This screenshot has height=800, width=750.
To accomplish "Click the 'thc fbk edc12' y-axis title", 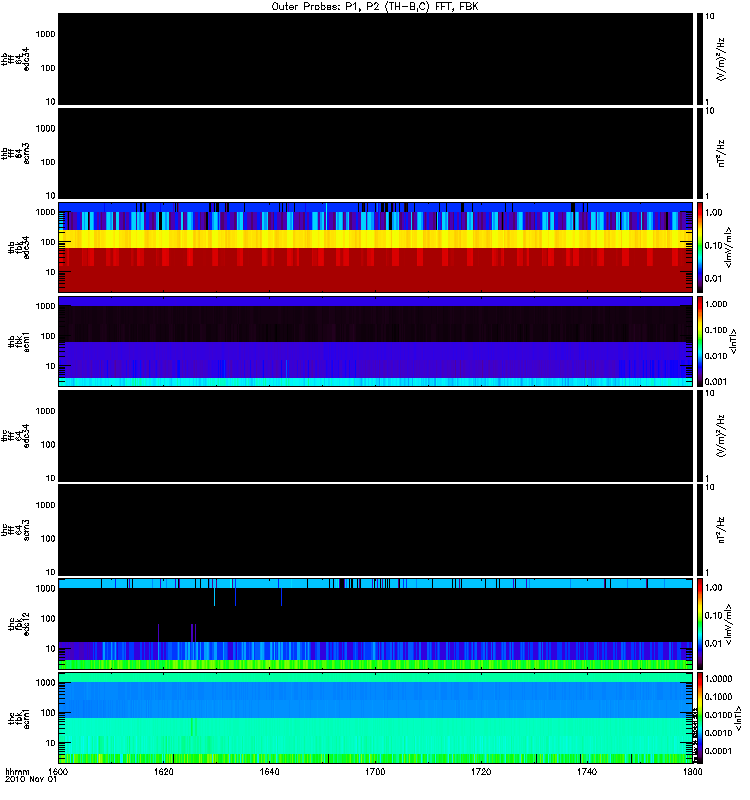I will coord(19,624).
